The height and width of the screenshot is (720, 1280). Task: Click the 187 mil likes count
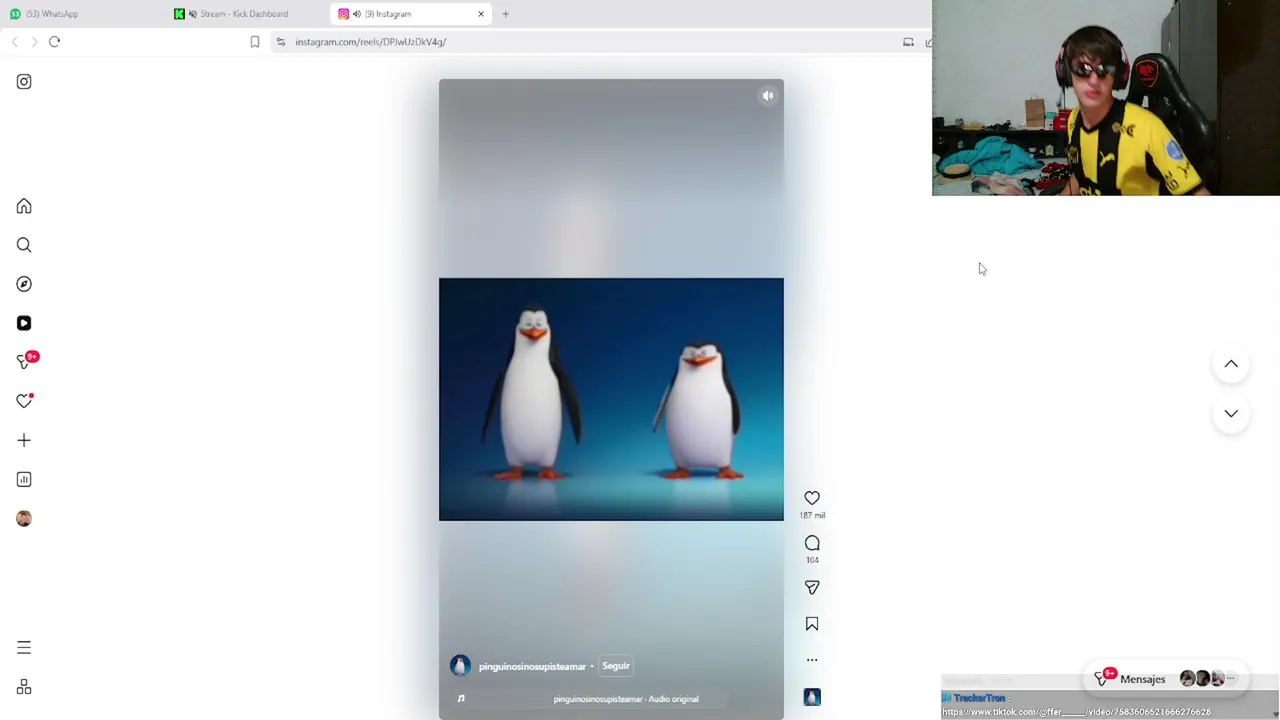pos(812,516)
